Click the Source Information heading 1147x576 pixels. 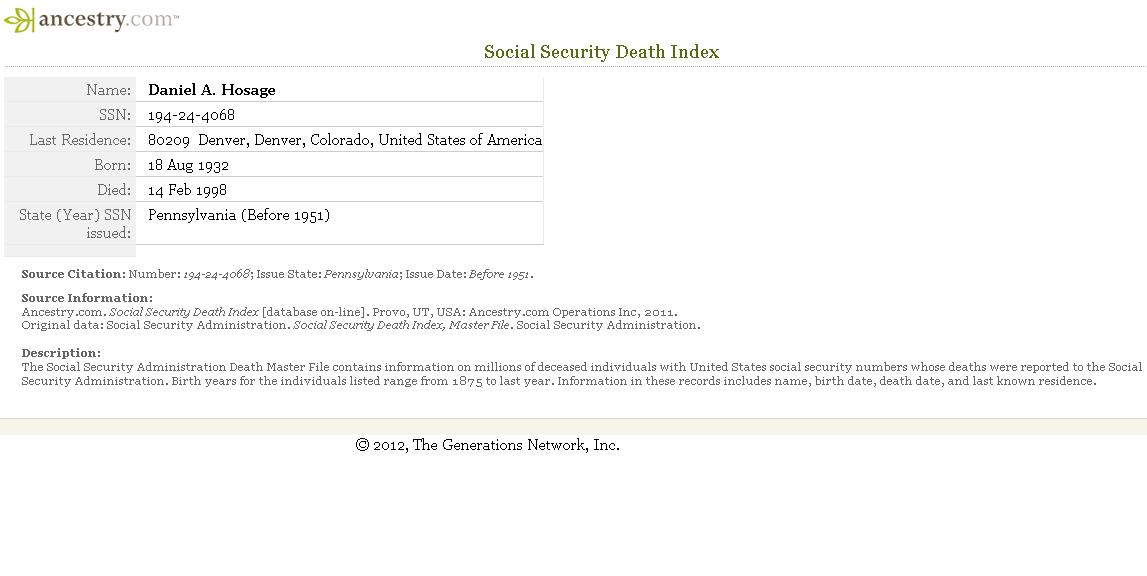coord(87,298)
